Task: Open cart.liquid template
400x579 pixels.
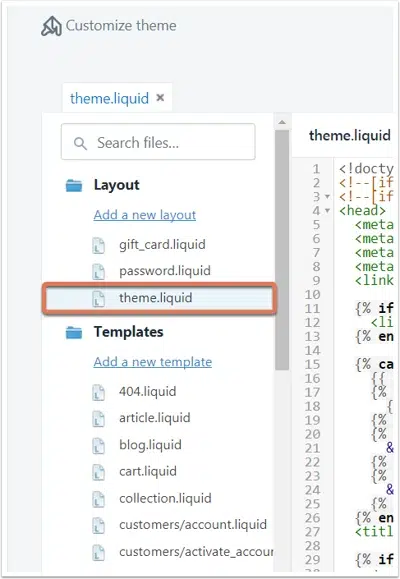Action: pyautogui.click(x=148, y=472)
